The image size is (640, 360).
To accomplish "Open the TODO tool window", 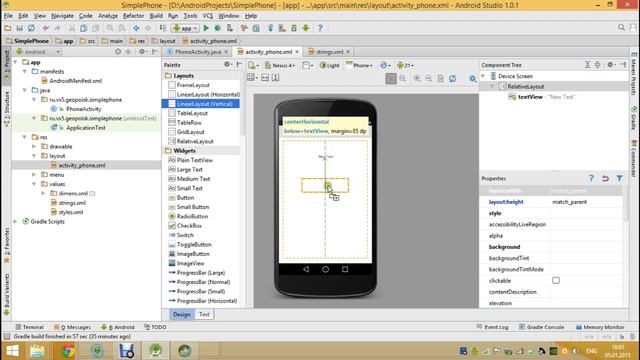I will 155,327.
